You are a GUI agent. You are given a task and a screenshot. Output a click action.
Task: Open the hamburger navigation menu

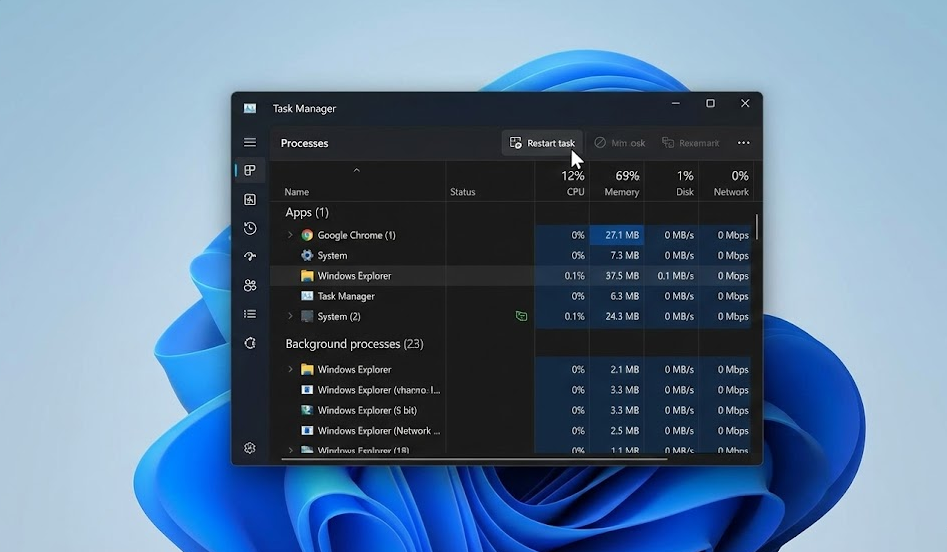249,143
